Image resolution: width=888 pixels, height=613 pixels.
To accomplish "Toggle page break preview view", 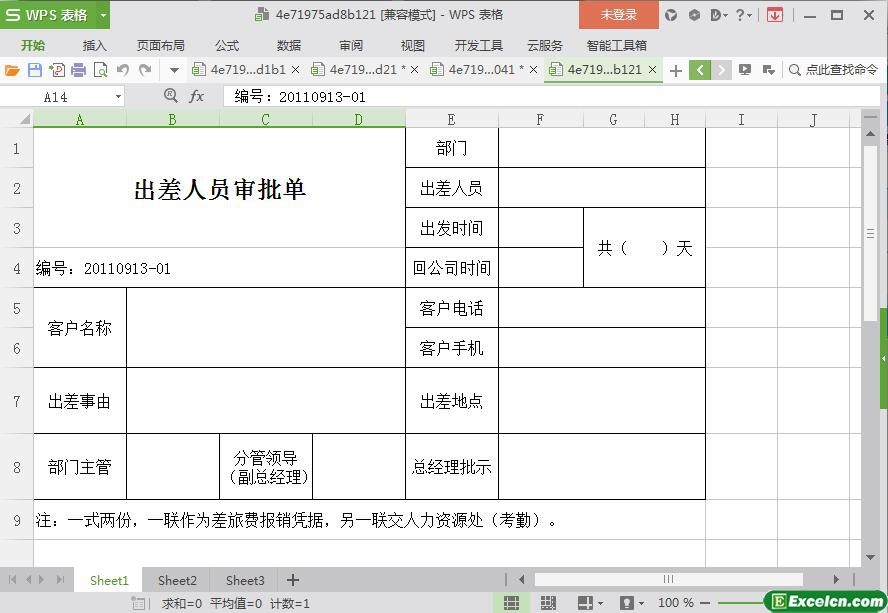I will (547, 603).
